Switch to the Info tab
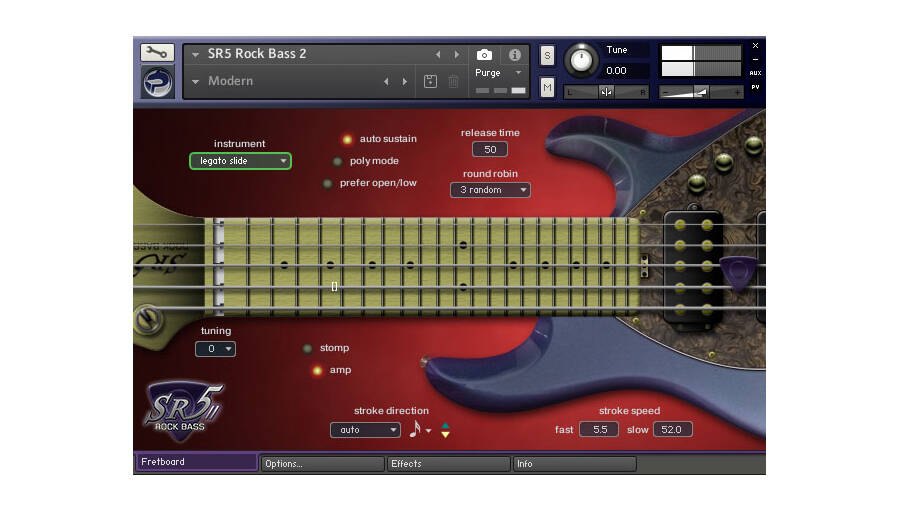 tap(575, 464)
